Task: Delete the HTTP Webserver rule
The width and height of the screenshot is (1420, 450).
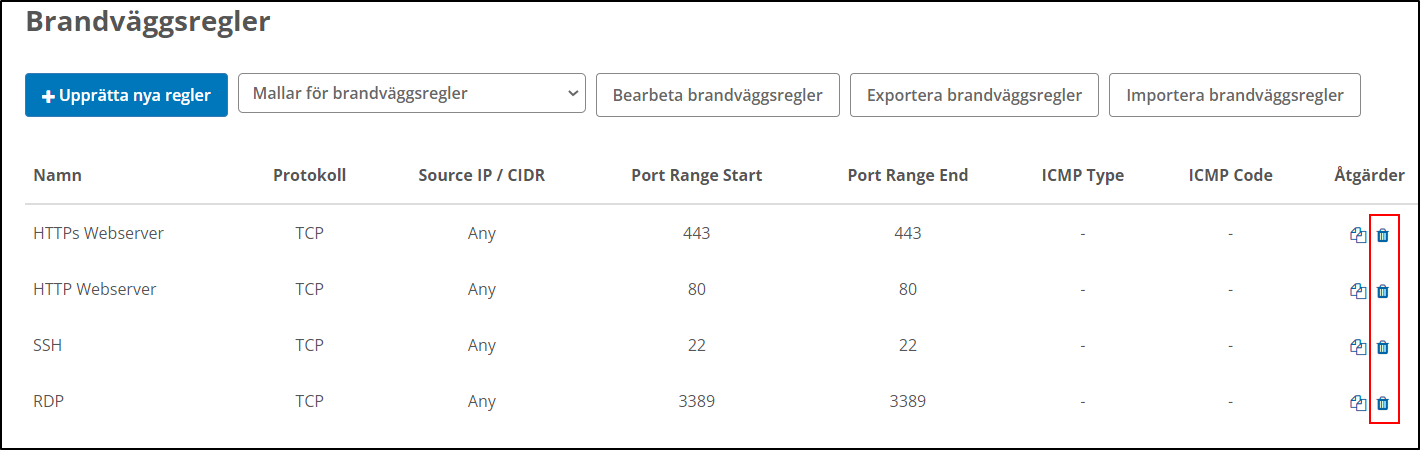Action: [x=1383, y=291]
